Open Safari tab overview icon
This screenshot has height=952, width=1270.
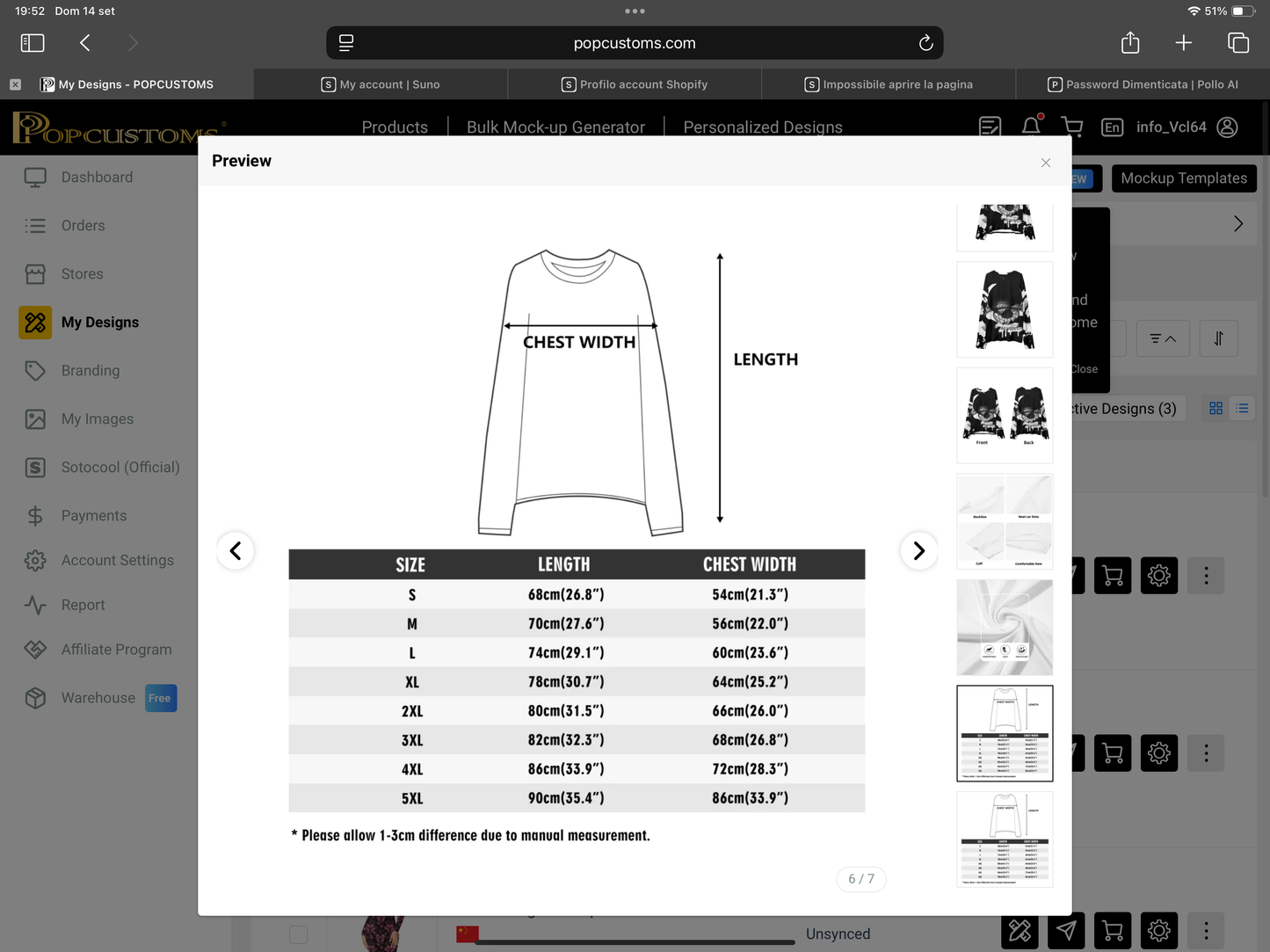point(1237,43)
